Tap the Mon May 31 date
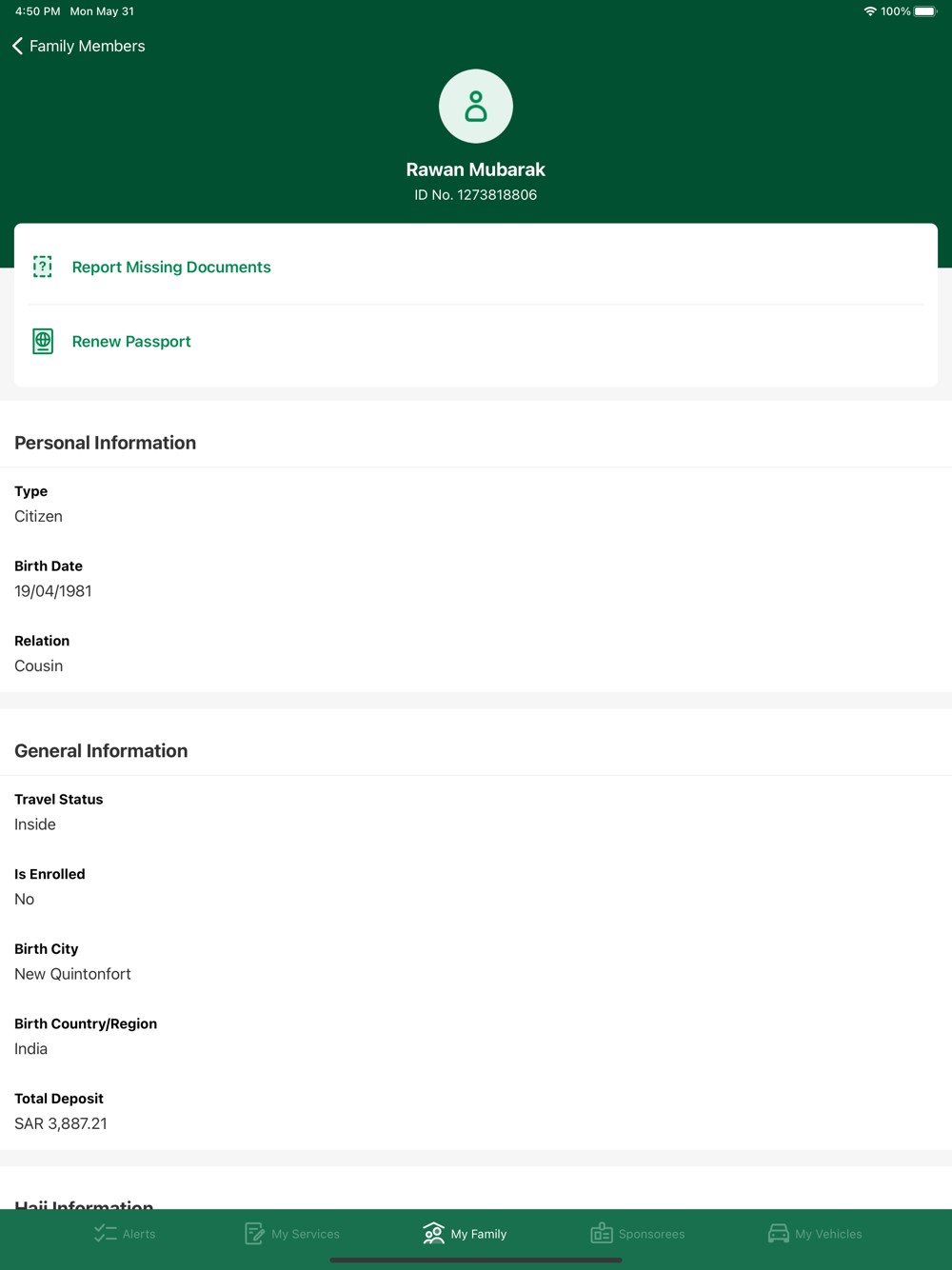The width and height of the screenshot is (952, 1270). pyautogui.click(x=102, y=11)
